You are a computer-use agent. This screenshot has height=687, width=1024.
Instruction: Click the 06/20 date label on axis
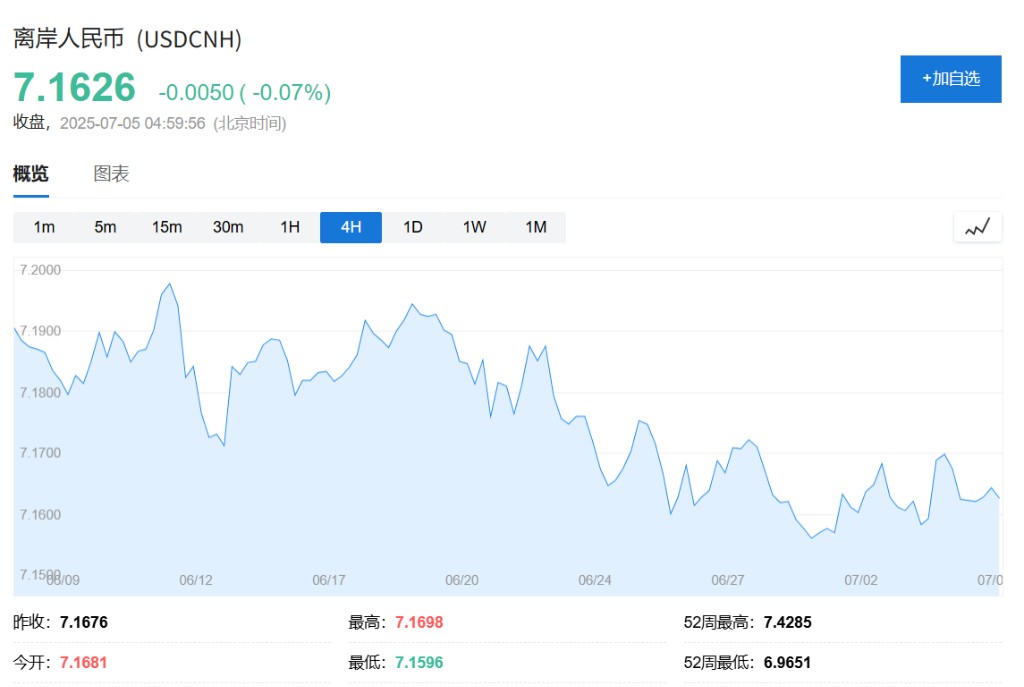[x=461, y=580]
